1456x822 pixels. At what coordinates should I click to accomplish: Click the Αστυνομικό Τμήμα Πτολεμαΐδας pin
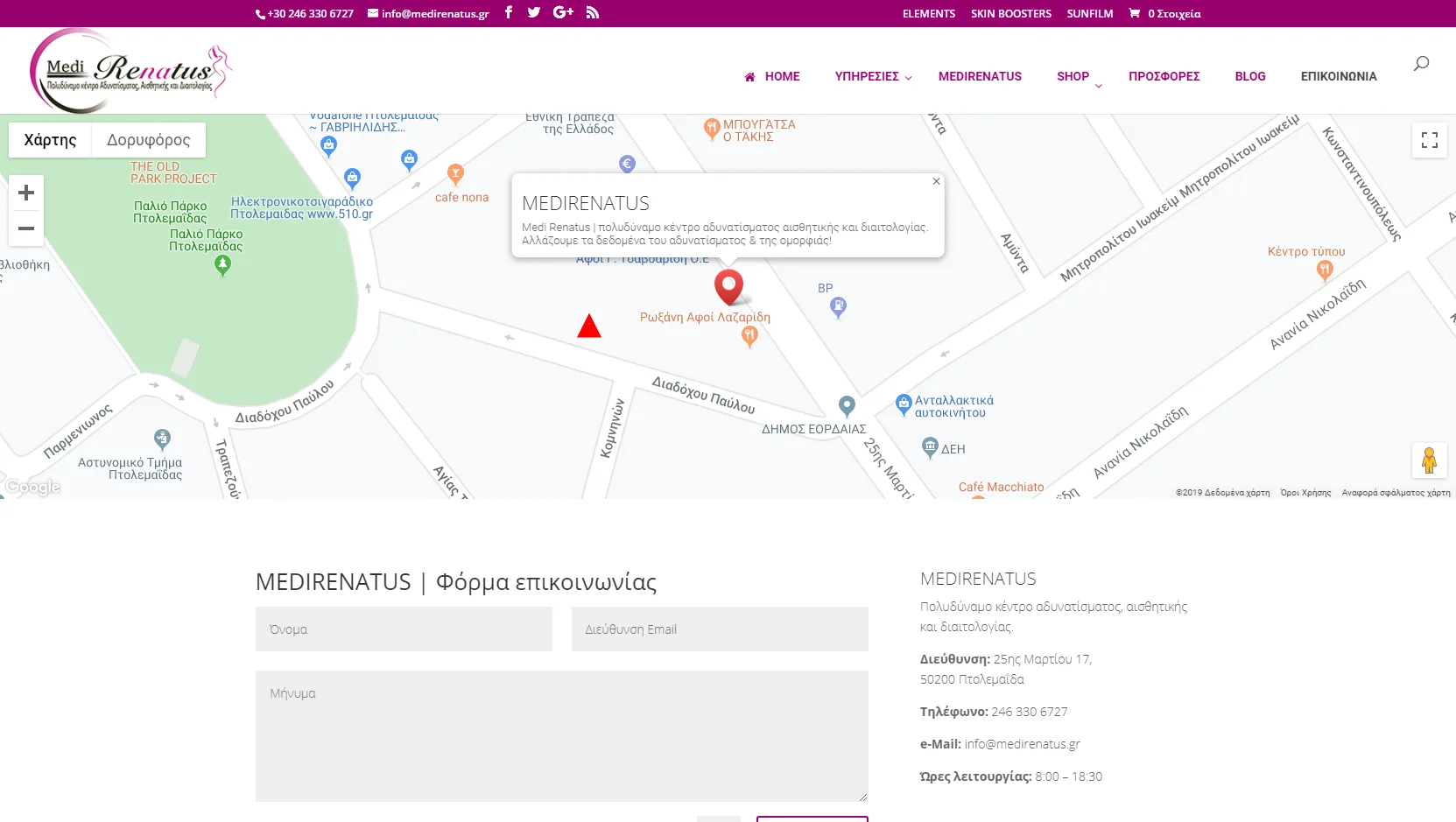click(162, 439)
